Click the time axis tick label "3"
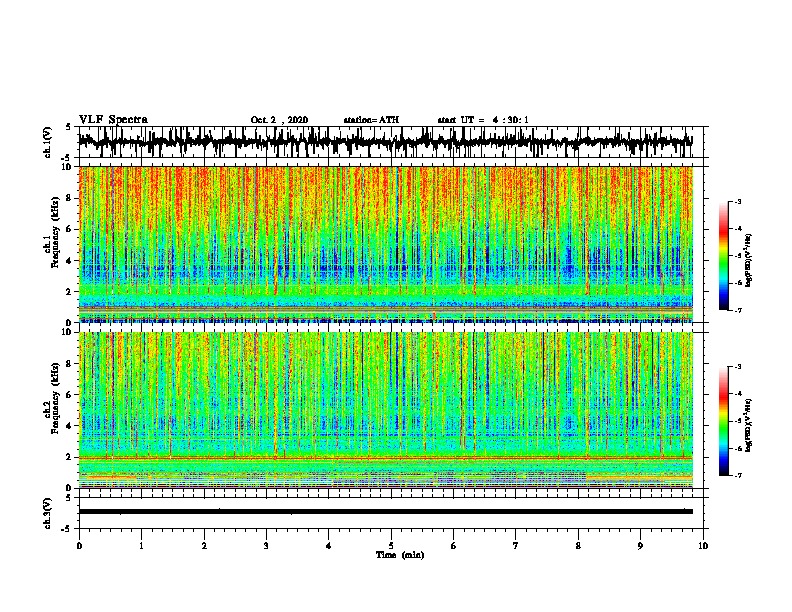Screen dimensions: 792x612 point(266,546)
